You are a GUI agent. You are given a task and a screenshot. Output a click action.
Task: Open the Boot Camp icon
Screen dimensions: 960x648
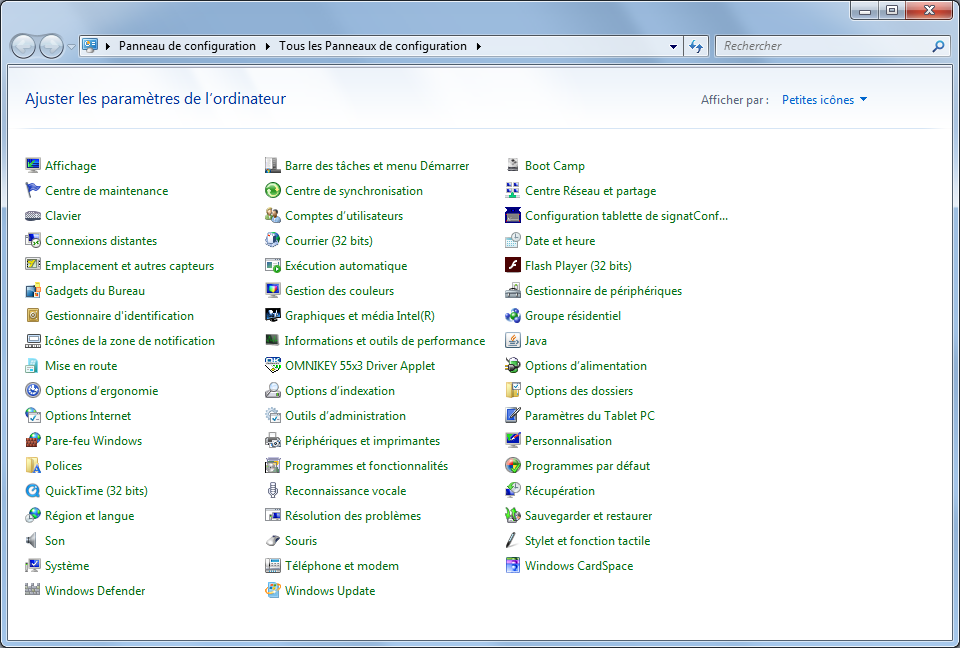pos(512,165)
